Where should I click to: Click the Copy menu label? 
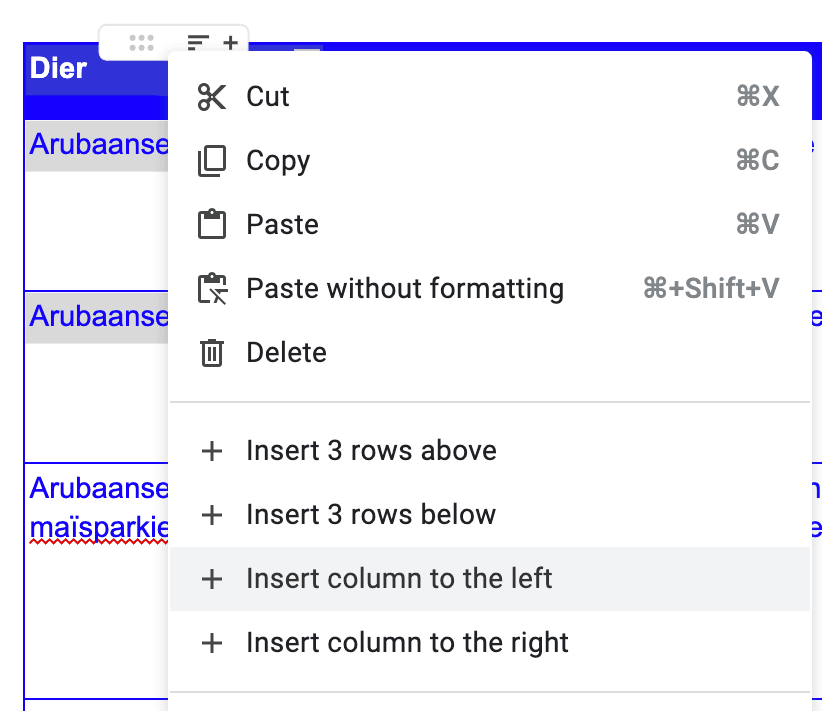click(278, 161)
